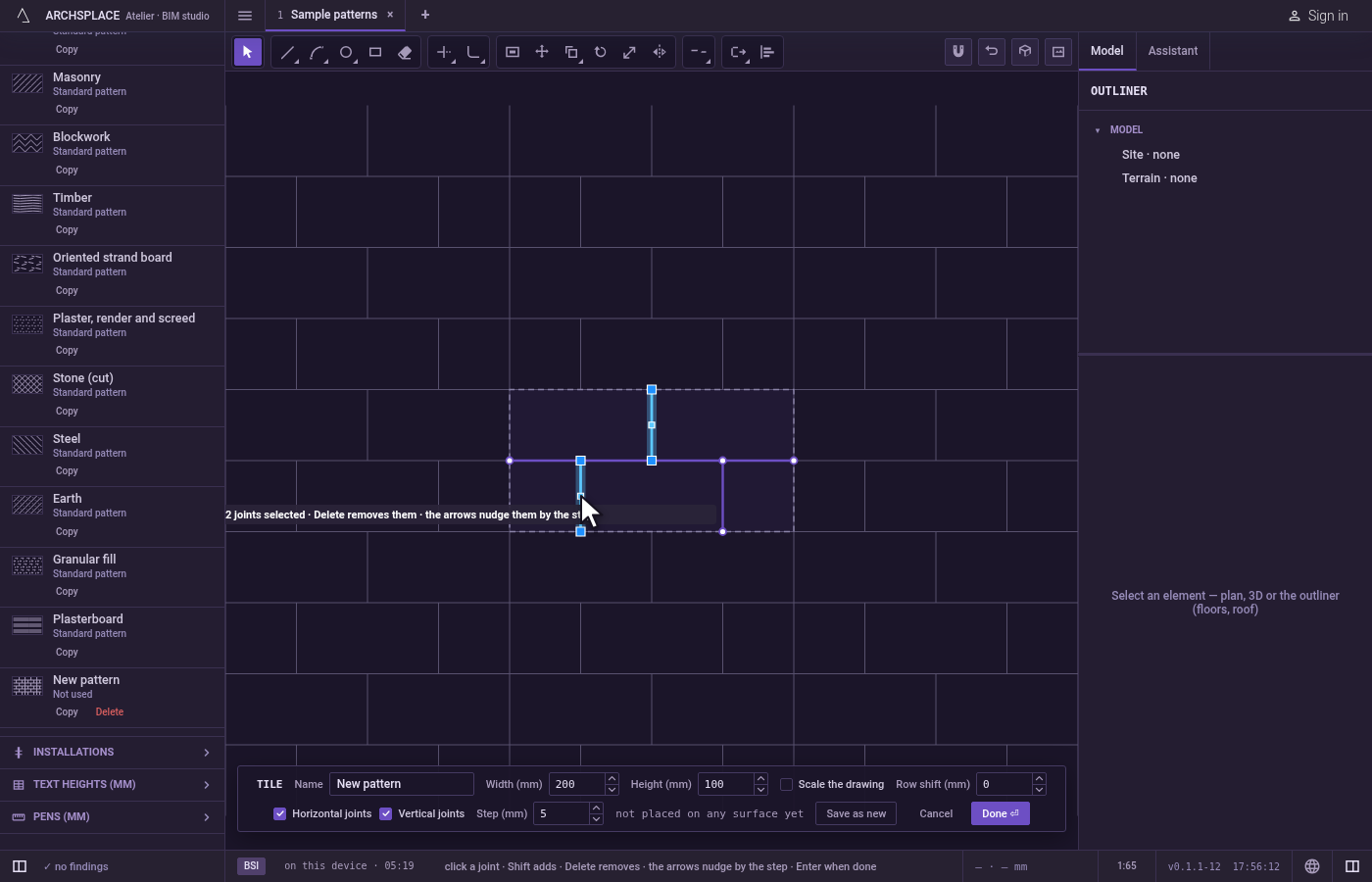The image size is (1372, 882).
Task: Decrease the Step (mm) stepper
Action: point(596,819)
